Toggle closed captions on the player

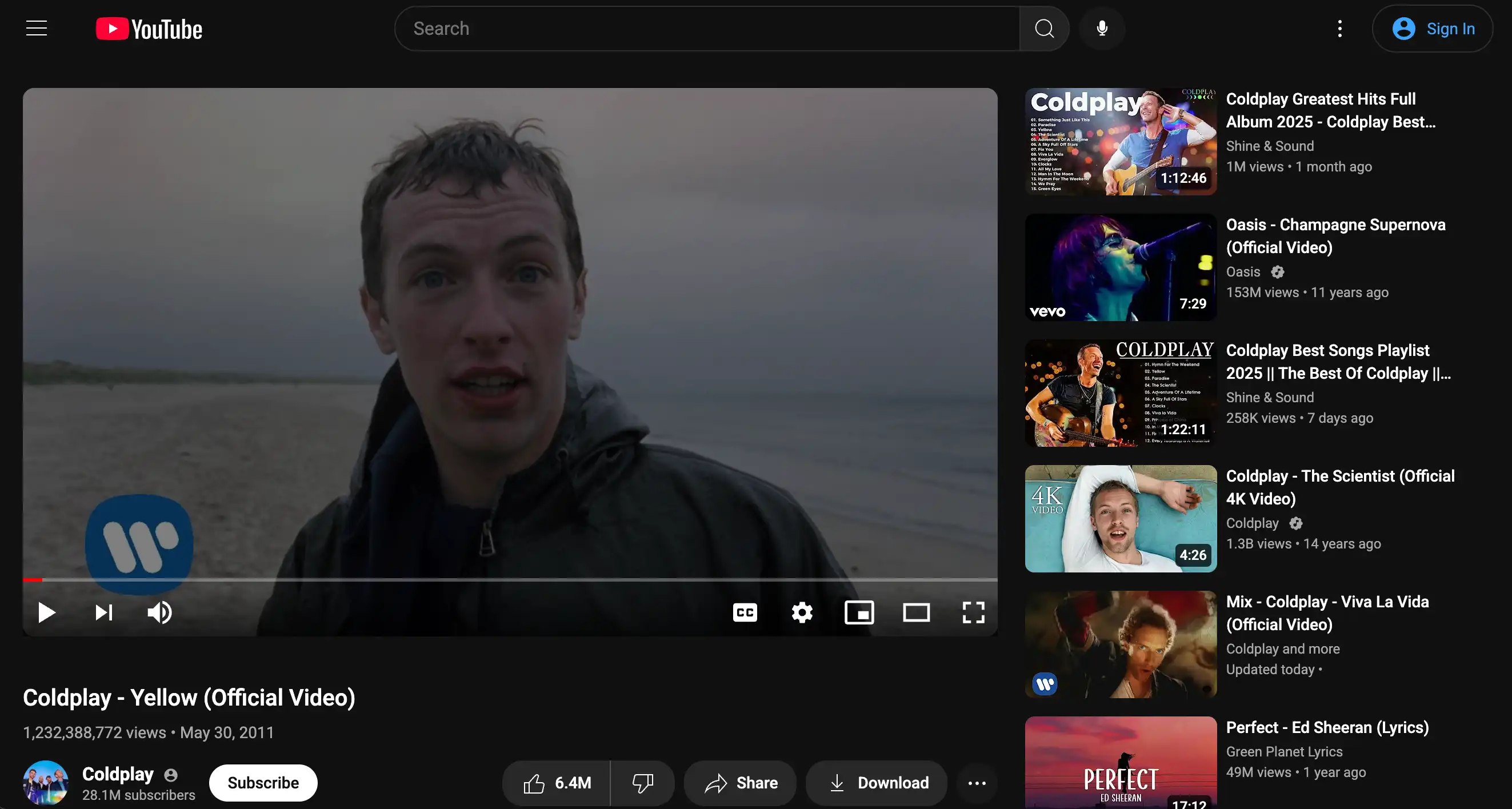(x=745, y=612)
